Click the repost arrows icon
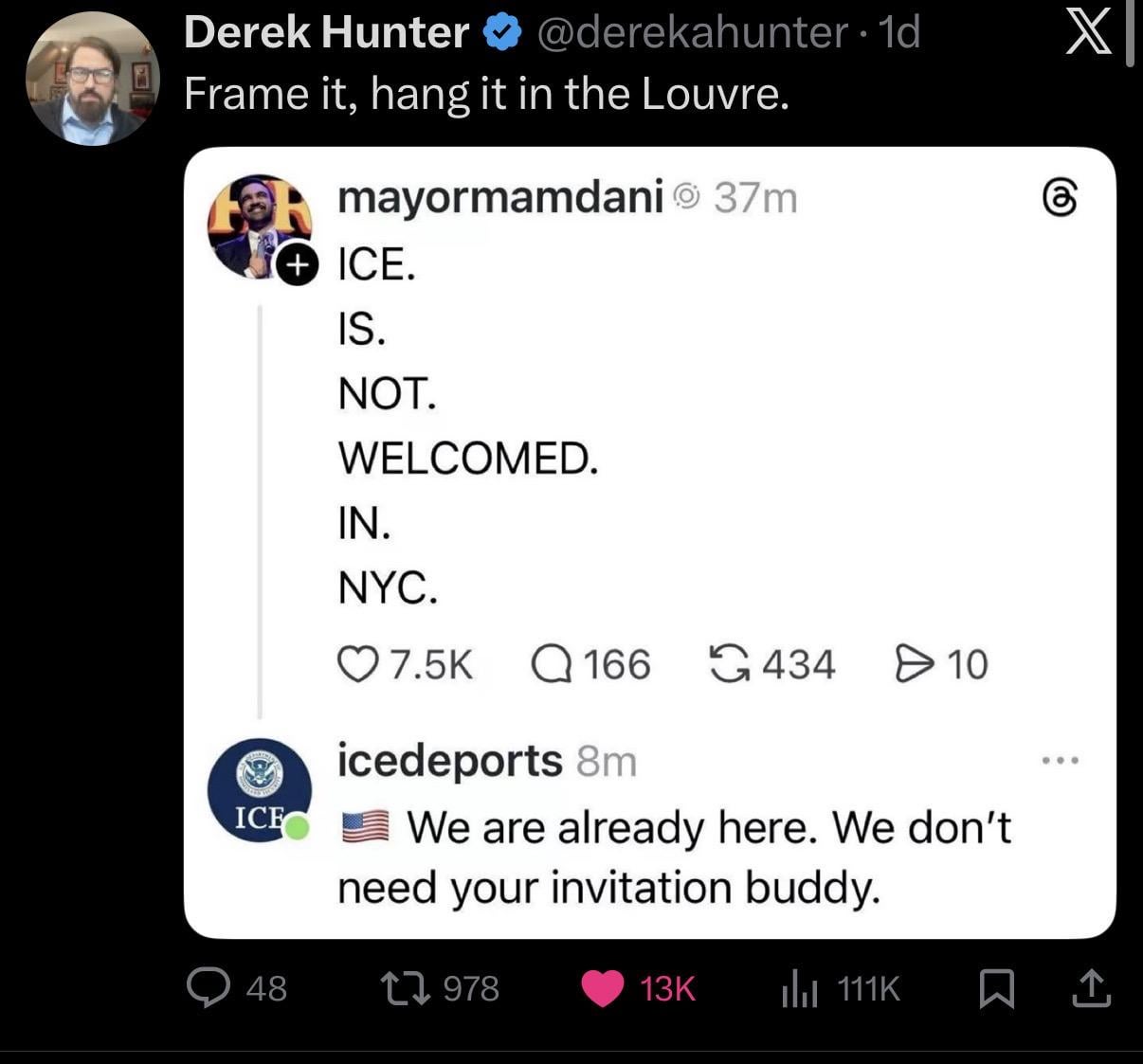Image resolution: width=1143 pixels, height=1064 pixels. pyautogui.click(x=405, y=988)
